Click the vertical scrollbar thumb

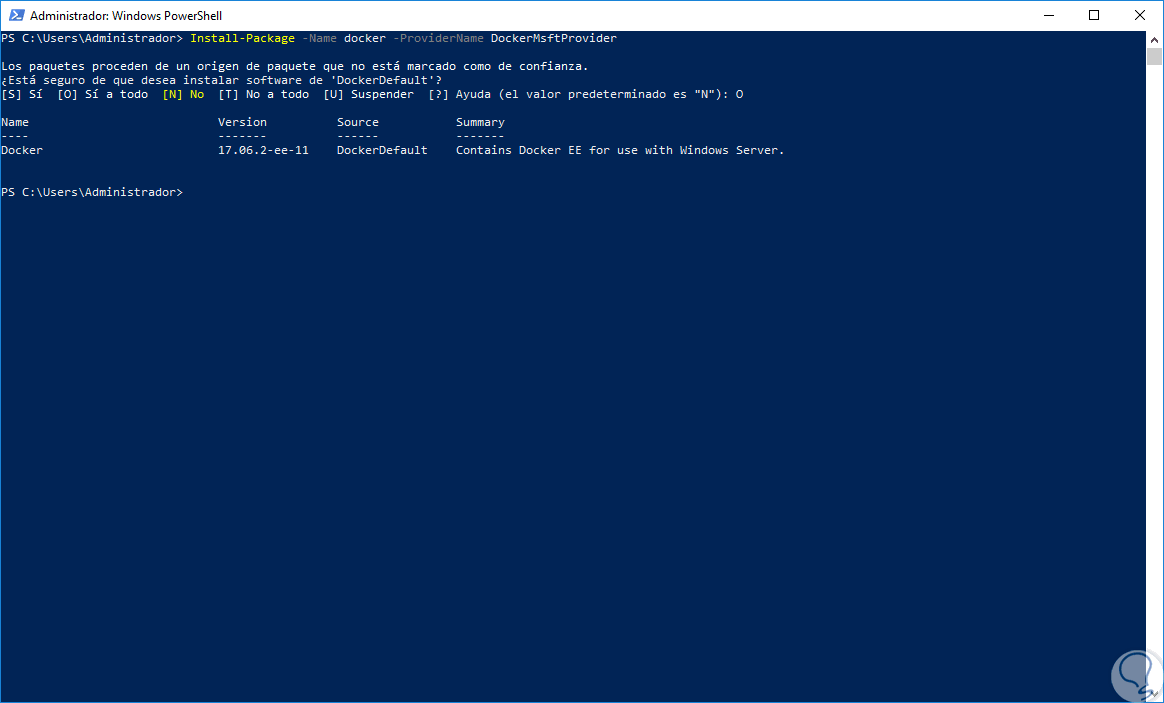pyautogui.click(x=1154, y=55)
